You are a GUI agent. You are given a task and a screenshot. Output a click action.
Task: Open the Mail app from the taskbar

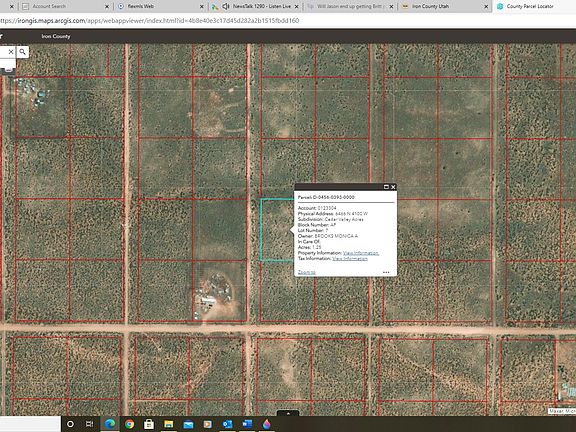(x=188, y=424)
